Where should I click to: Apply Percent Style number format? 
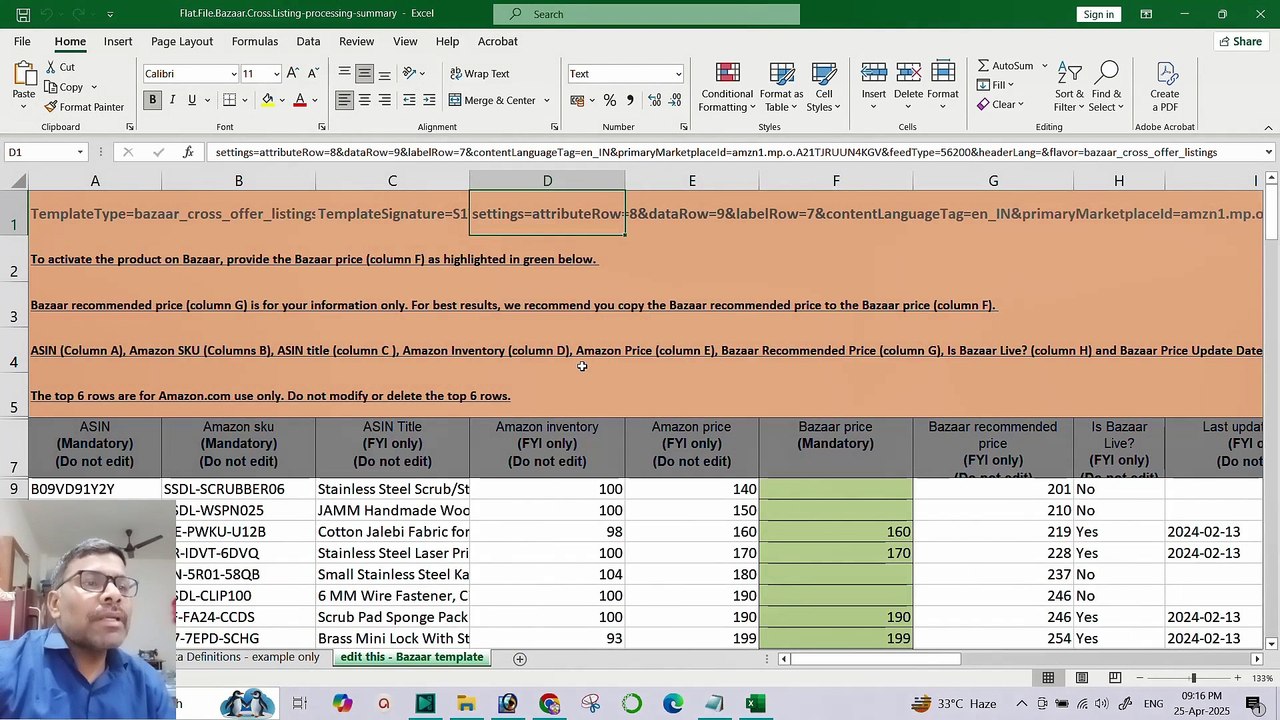(x=609, y=100)
